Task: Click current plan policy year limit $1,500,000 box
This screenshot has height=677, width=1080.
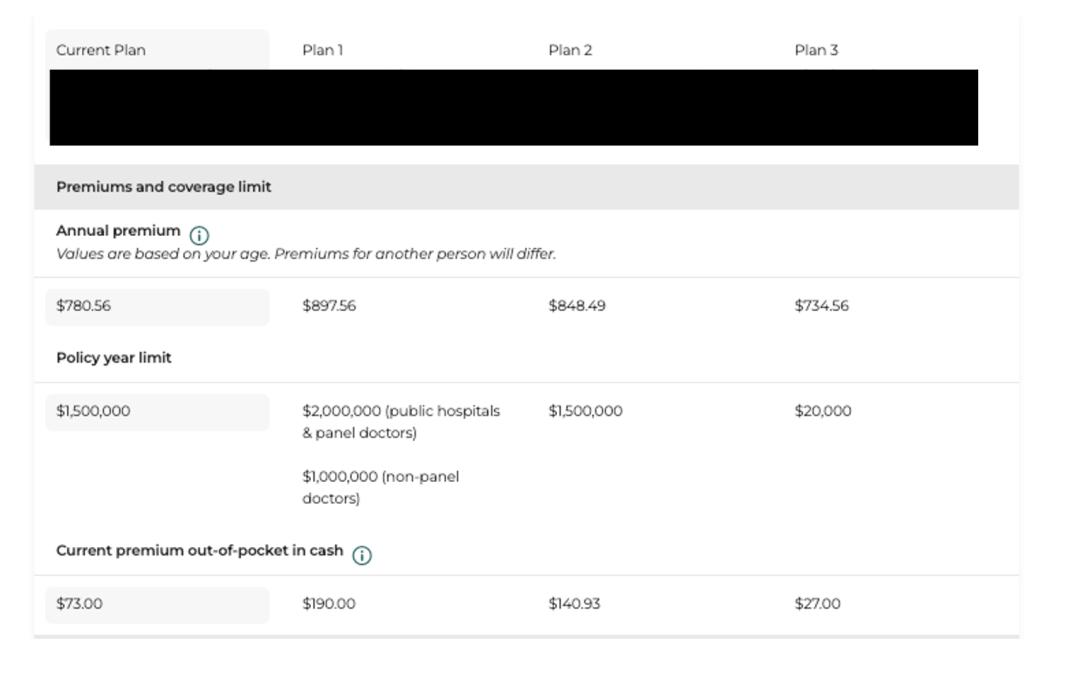Action: click(x=157, y=412)
